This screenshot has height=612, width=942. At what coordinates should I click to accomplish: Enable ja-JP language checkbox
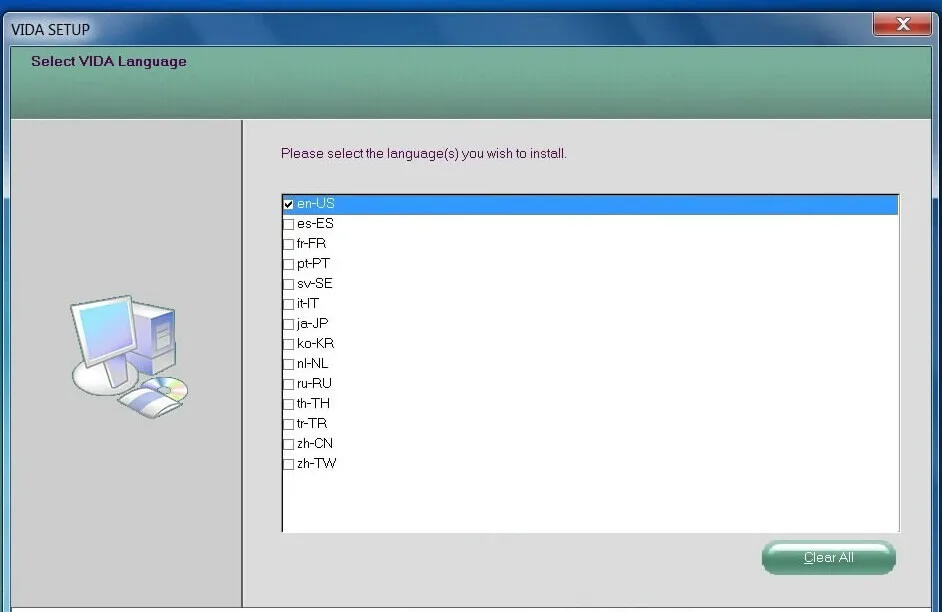coord(288,324)
